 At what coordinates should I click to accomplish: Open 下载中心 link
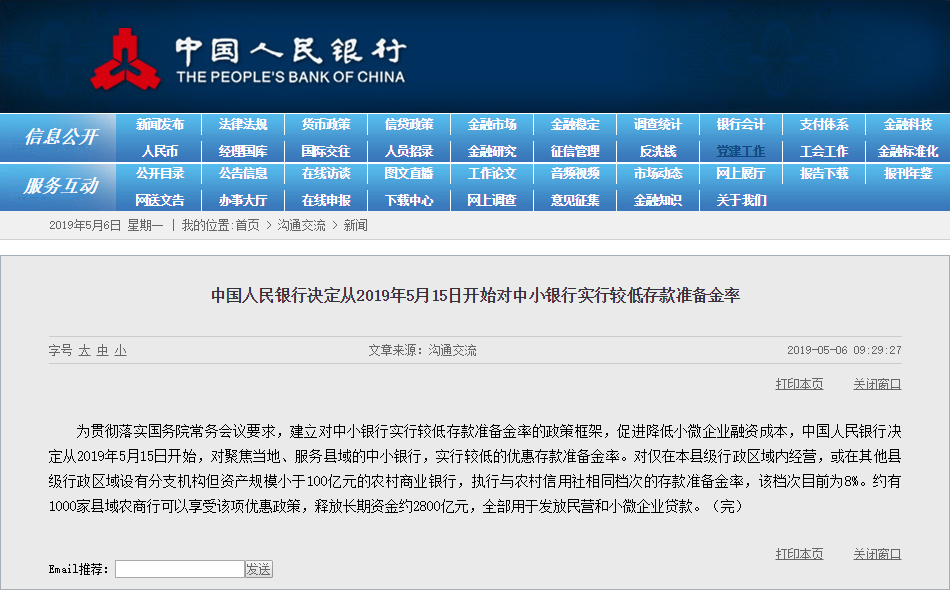(x=409, y=200)
